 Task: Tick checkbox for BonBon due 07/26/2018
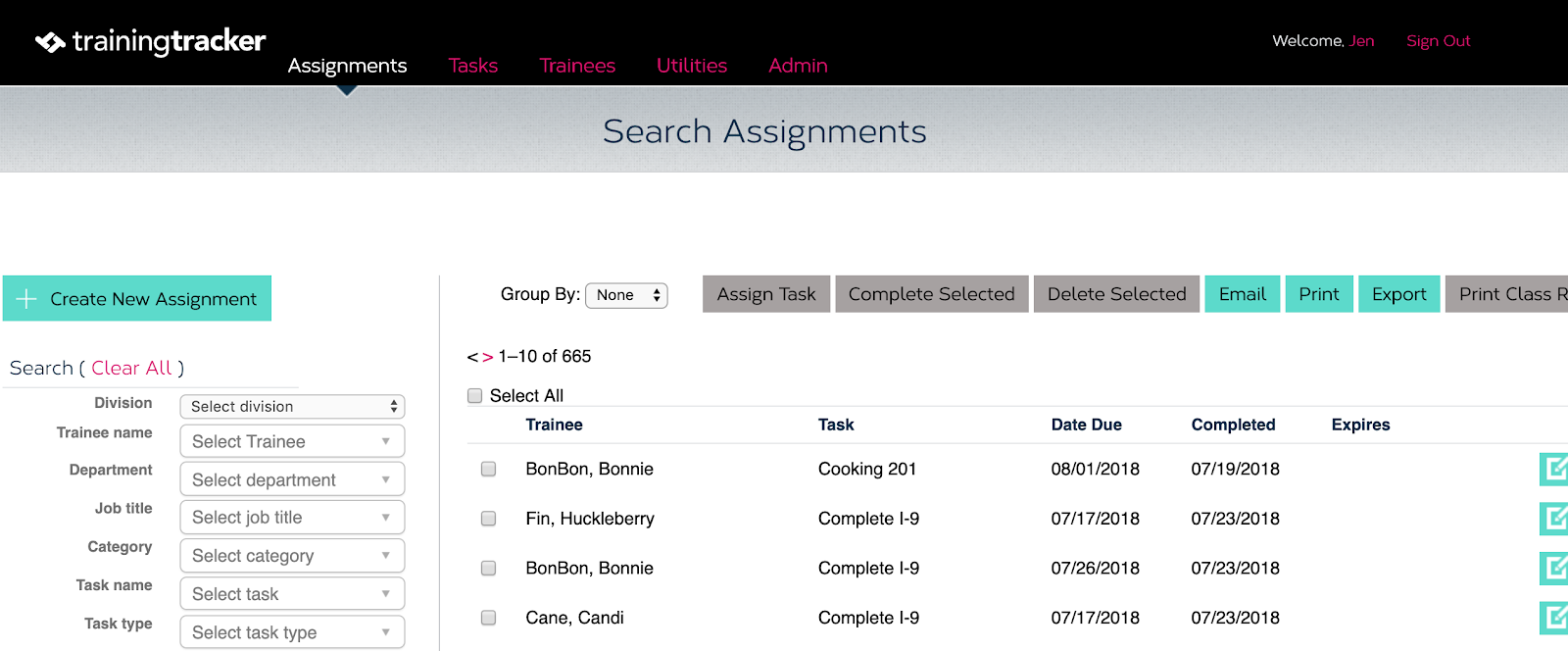coord(488,569)
